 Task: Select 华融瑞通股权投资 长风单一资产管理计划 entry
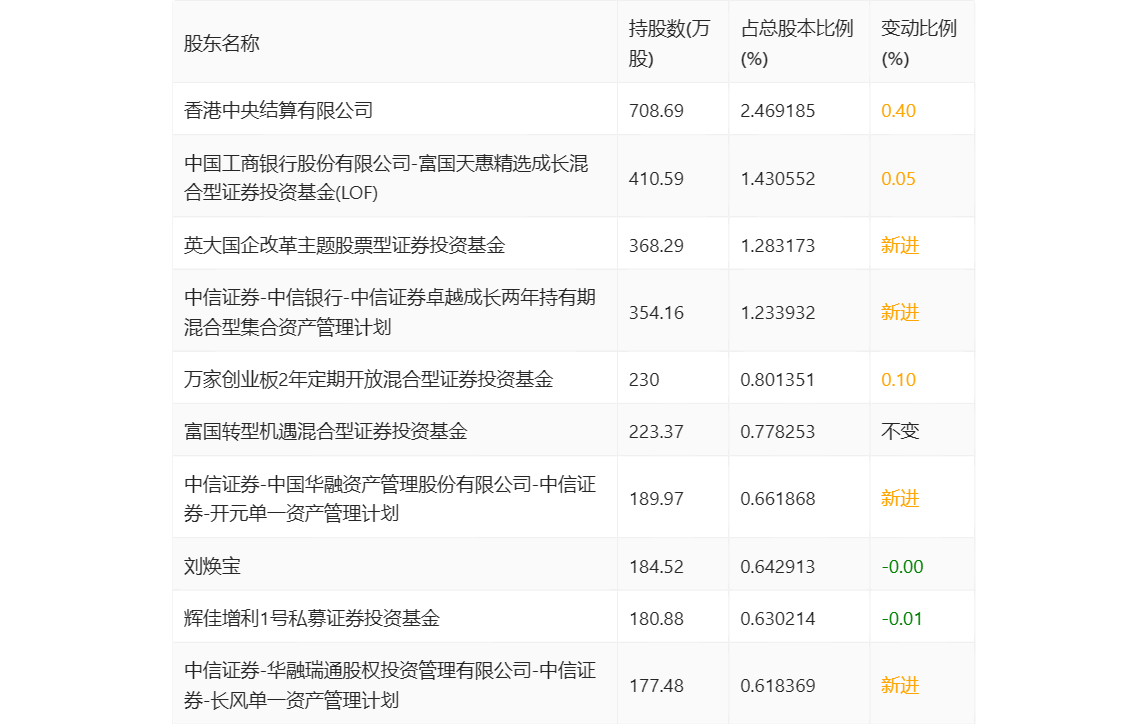390,685
